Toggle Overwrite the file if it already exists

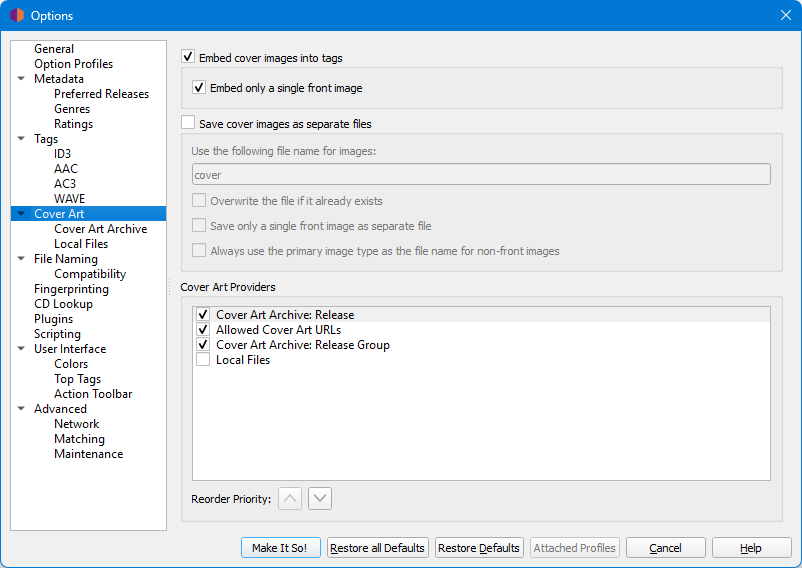coord(199,200)
